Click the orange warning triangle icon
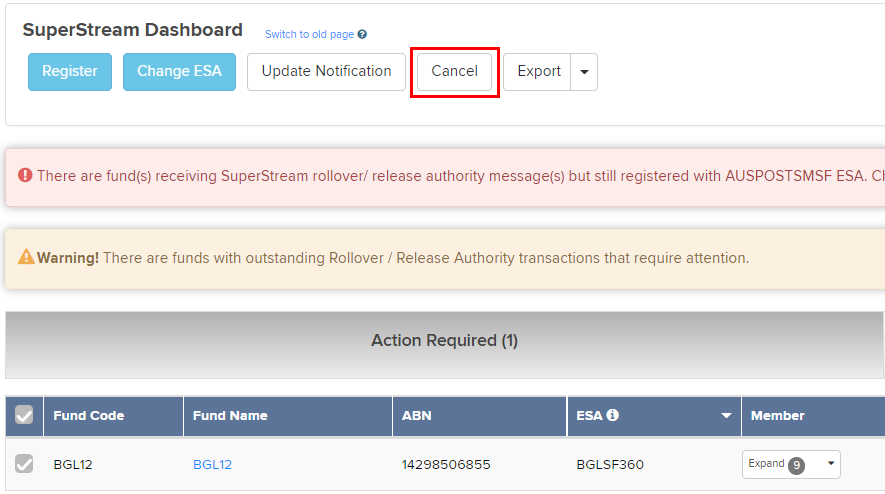The width and height of the screenshot is (885, 494). (26, 258)
